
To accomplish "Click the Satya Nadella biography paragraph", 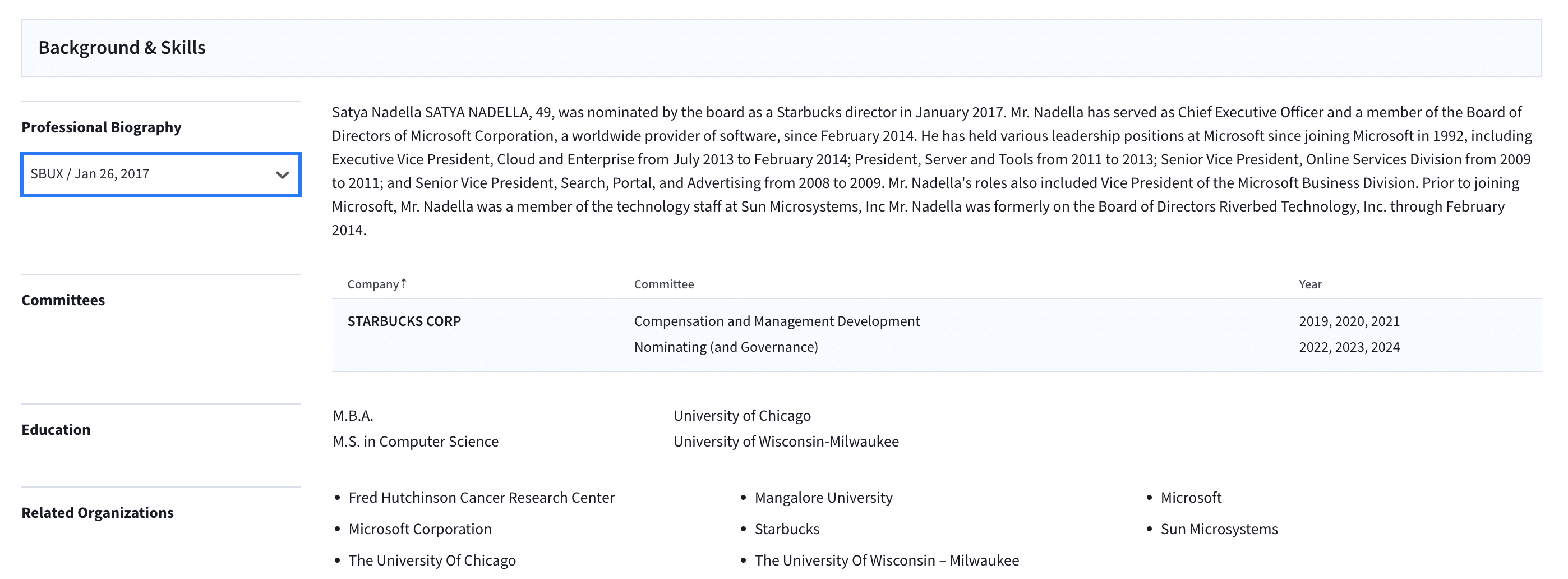I will 932,171.
